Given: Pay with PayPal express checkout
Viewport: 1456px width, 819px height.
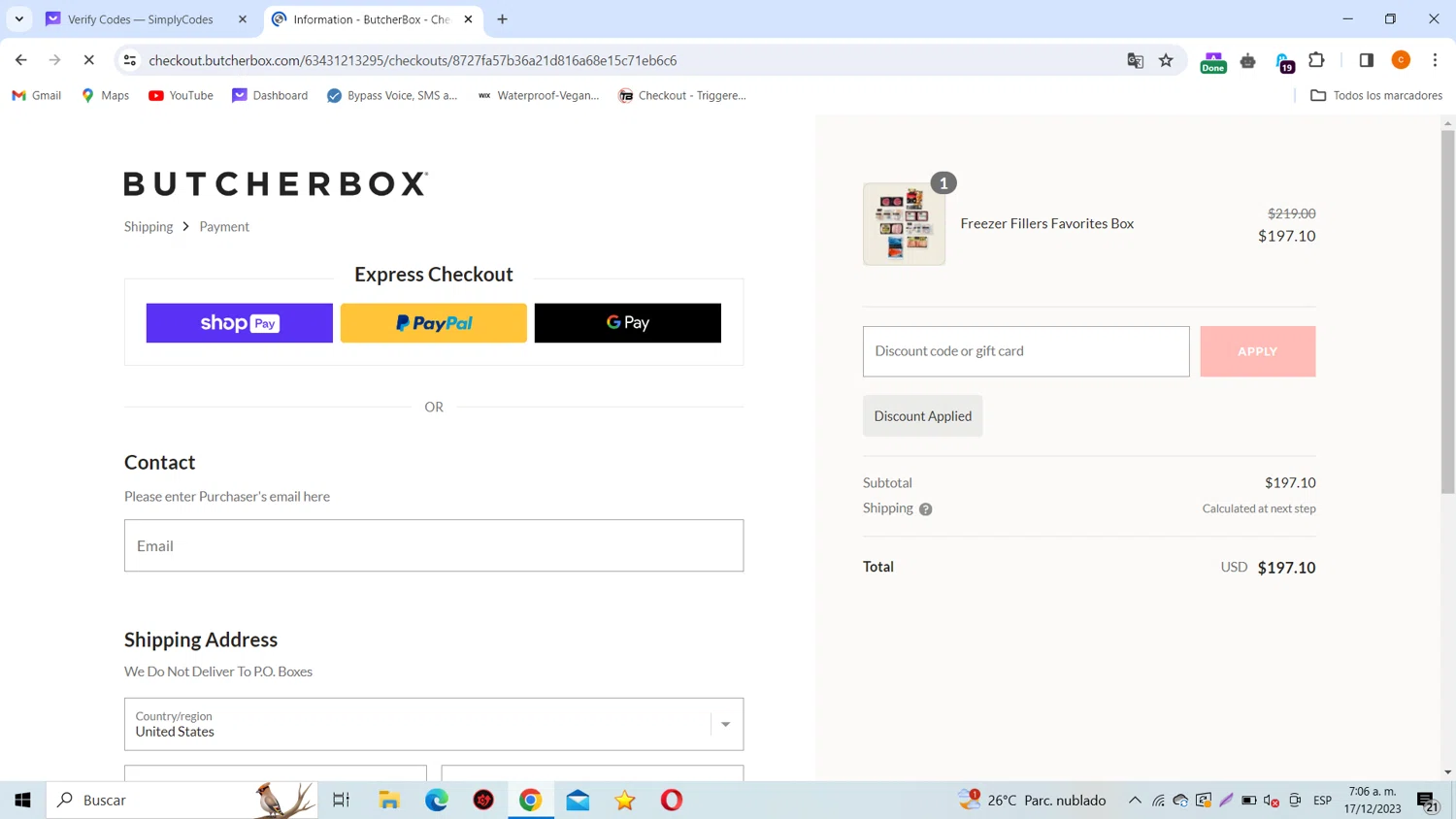Looking at the screenshot, I should click(434, 323).
